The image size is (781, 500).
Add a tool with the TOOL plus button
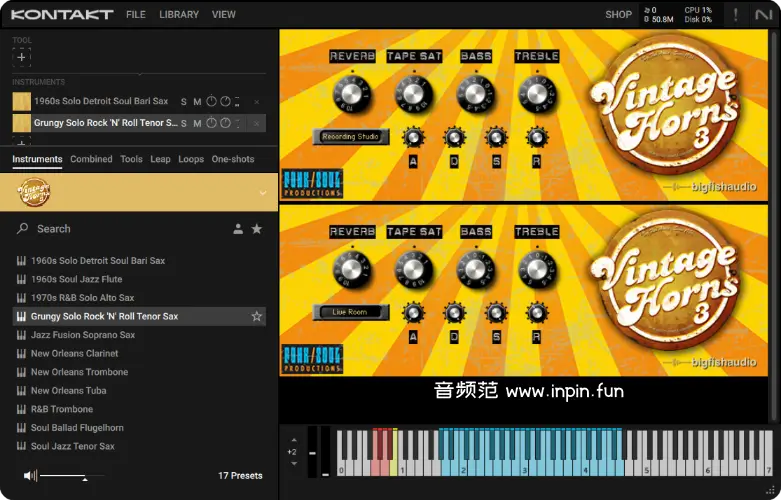pyautogui.click(x=21, y=57)
